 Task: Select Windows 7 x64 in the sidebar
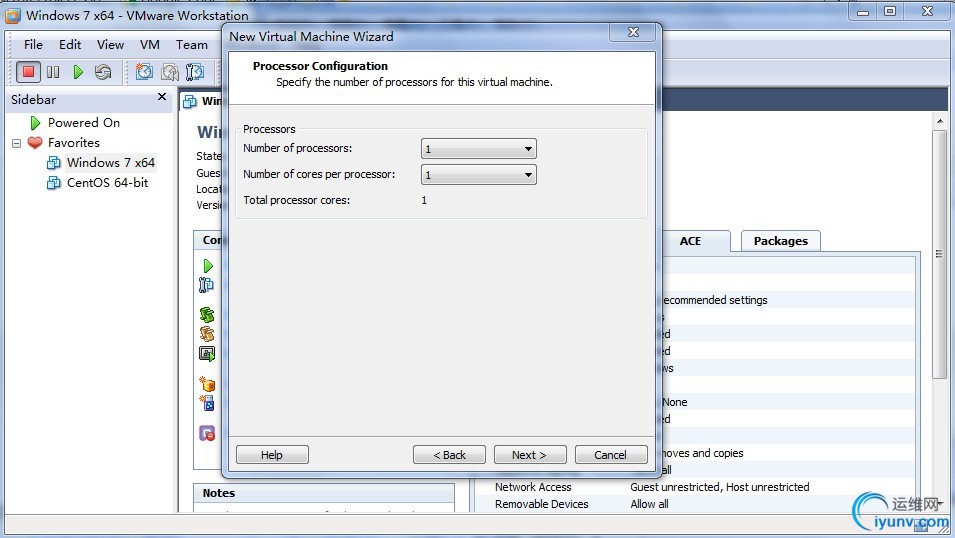pos(110,163)
